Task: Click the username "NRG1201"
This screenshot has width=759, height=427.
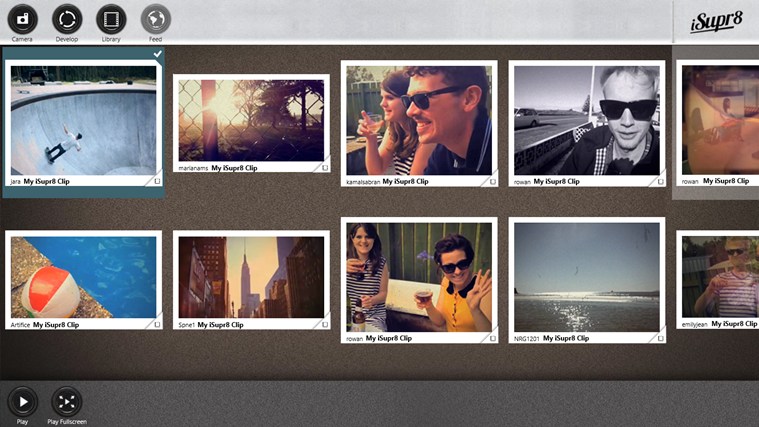Action: pyautogui.click(x=527, y=338)
